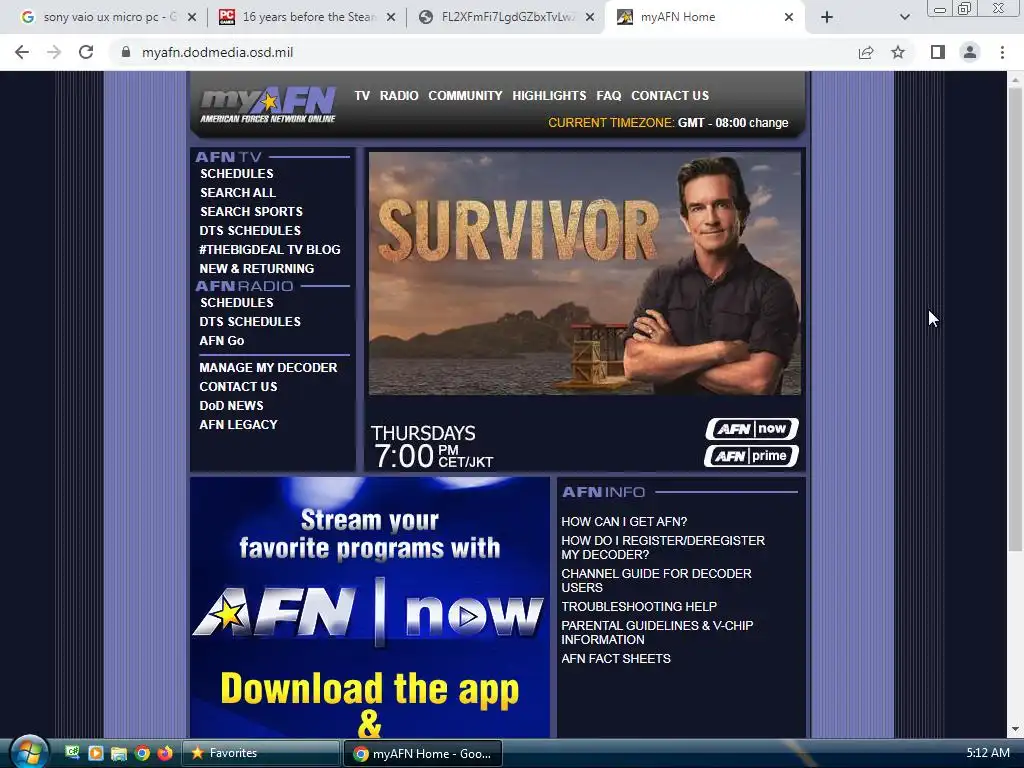The height and width of the screenshot is (768, 1024).
Task: Open #THEBIGDEAL TV BLOG
Action: pos(270,249)
